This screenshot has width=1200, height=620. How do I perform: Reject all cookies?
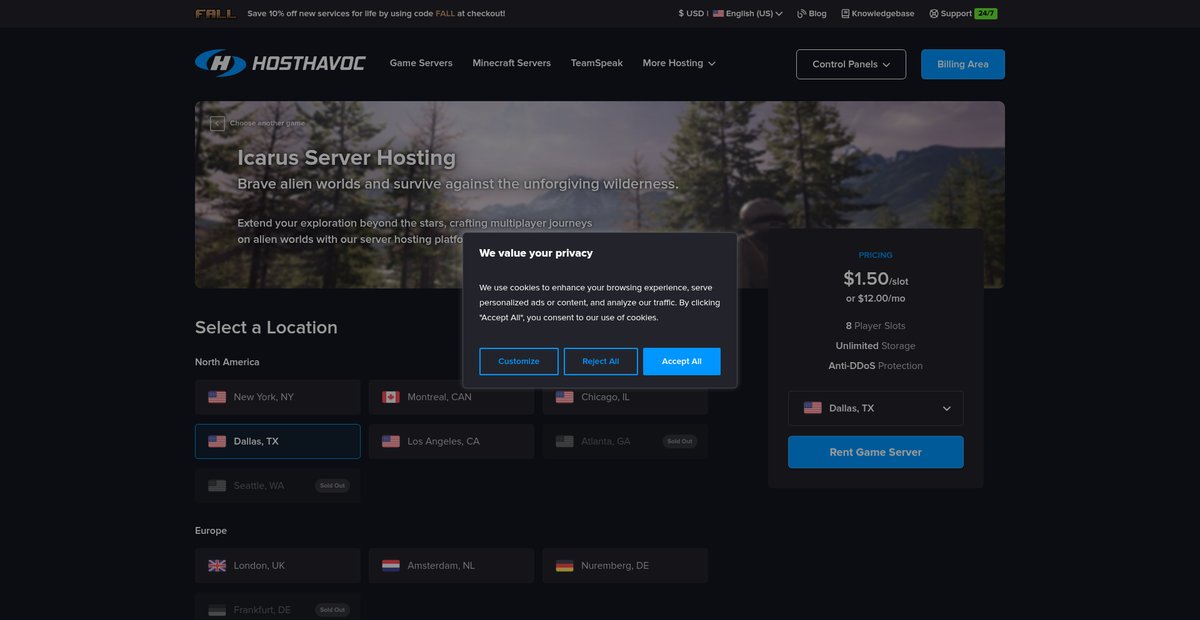pyautogui.click(x=601, y=361)
